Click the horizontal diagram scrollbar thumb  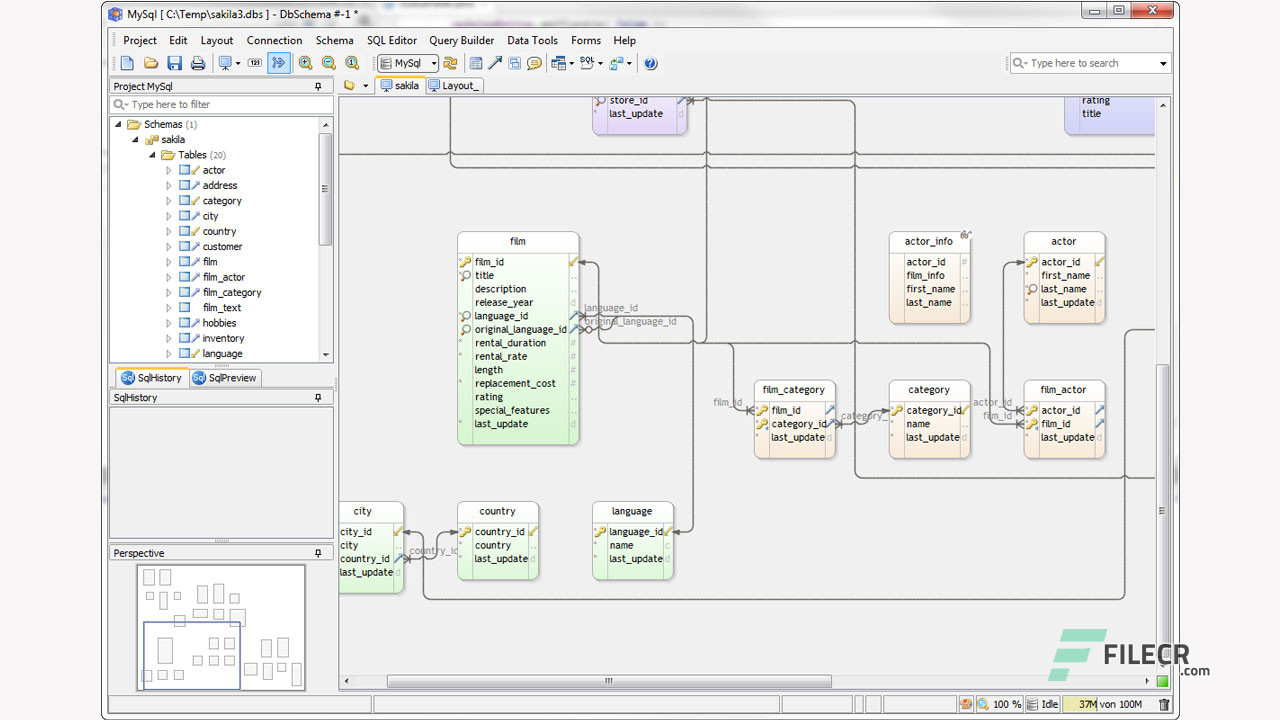(609, 681)
